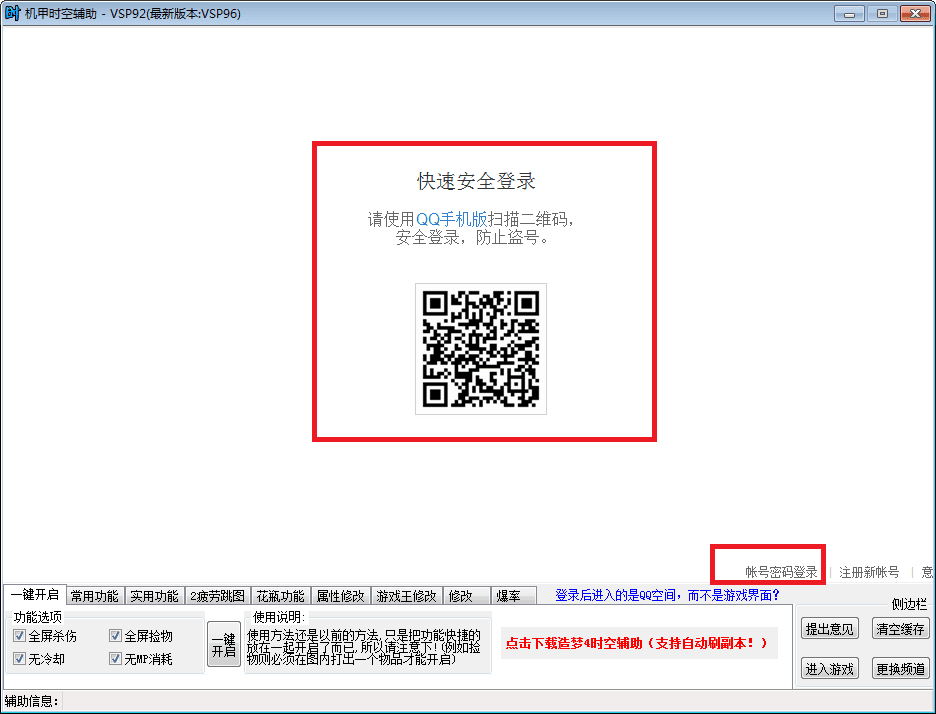Maximize the 机甲时空辅助 window
This screenshot has height=714, width=936.
pos(882,13)
